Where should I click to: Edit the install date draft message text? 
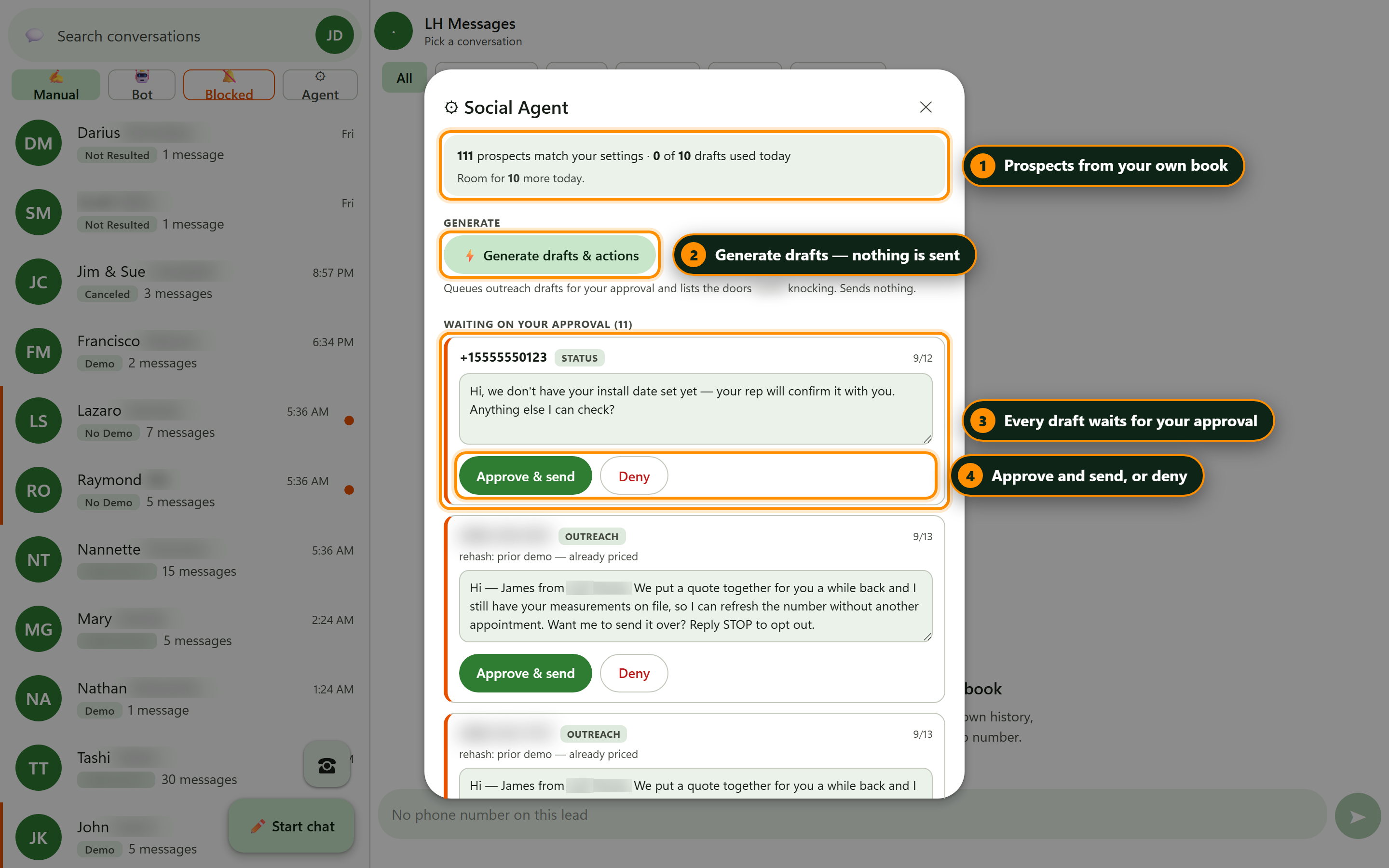click(695, 409)
